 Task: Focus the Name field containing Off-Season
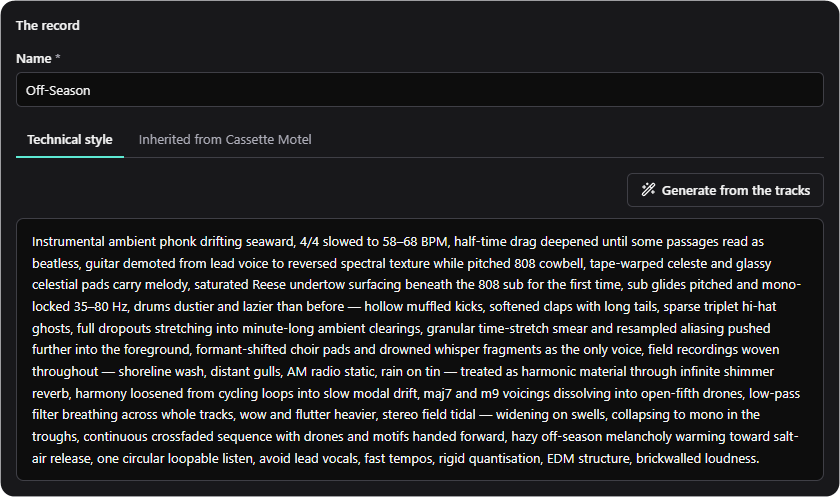[419, 90]
